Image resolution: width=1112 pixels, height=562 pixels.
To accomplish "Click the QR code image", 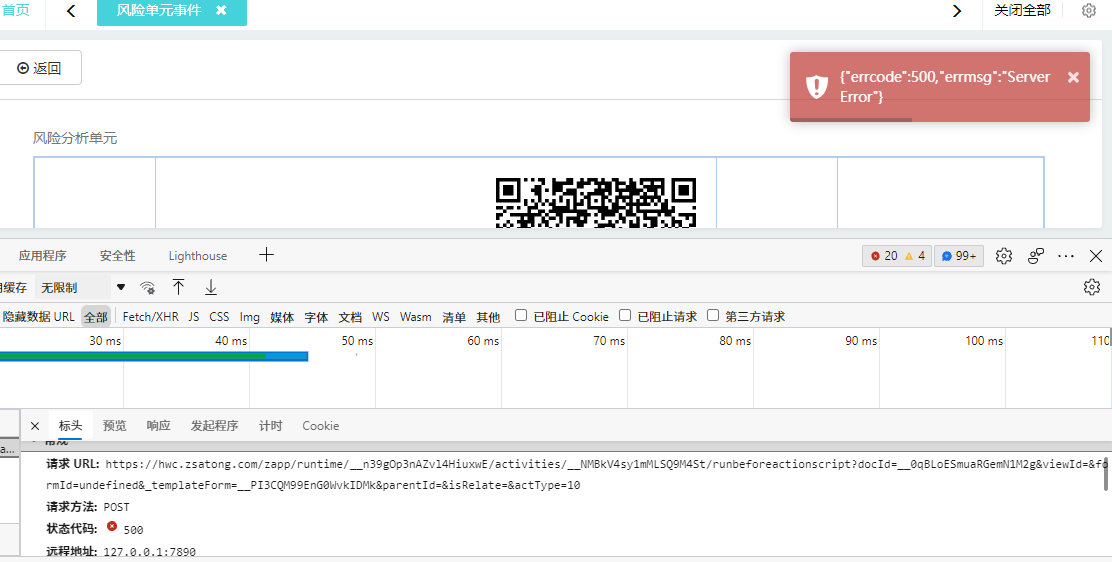I will tap(596, 203).
